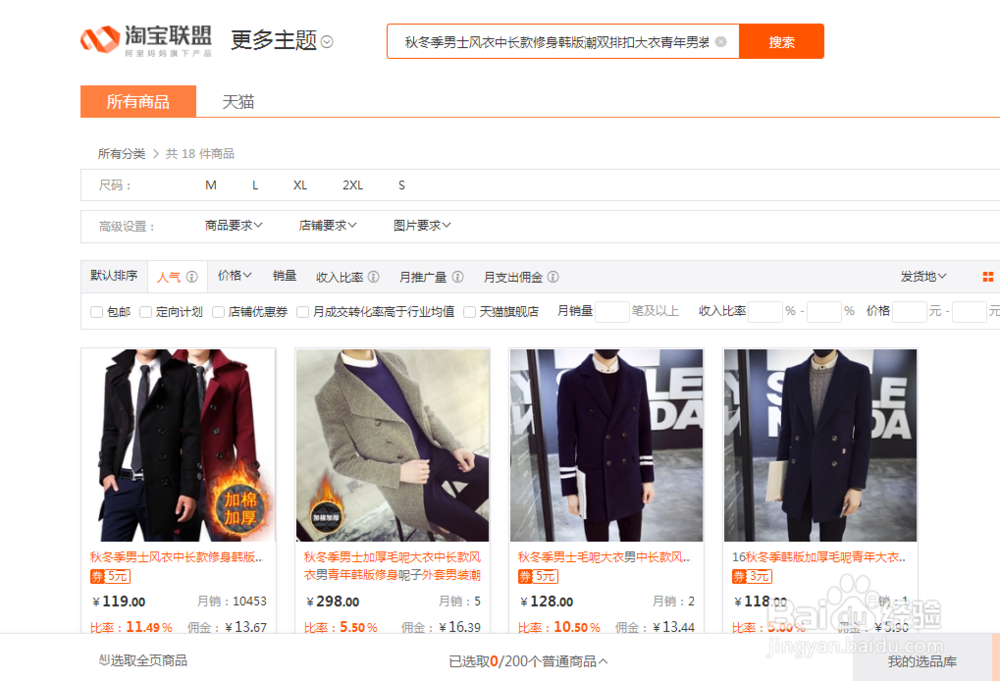The height and width of the screenshot is (681, 1000).
Task: Click price ¥298.00
Action: point(333,601)
